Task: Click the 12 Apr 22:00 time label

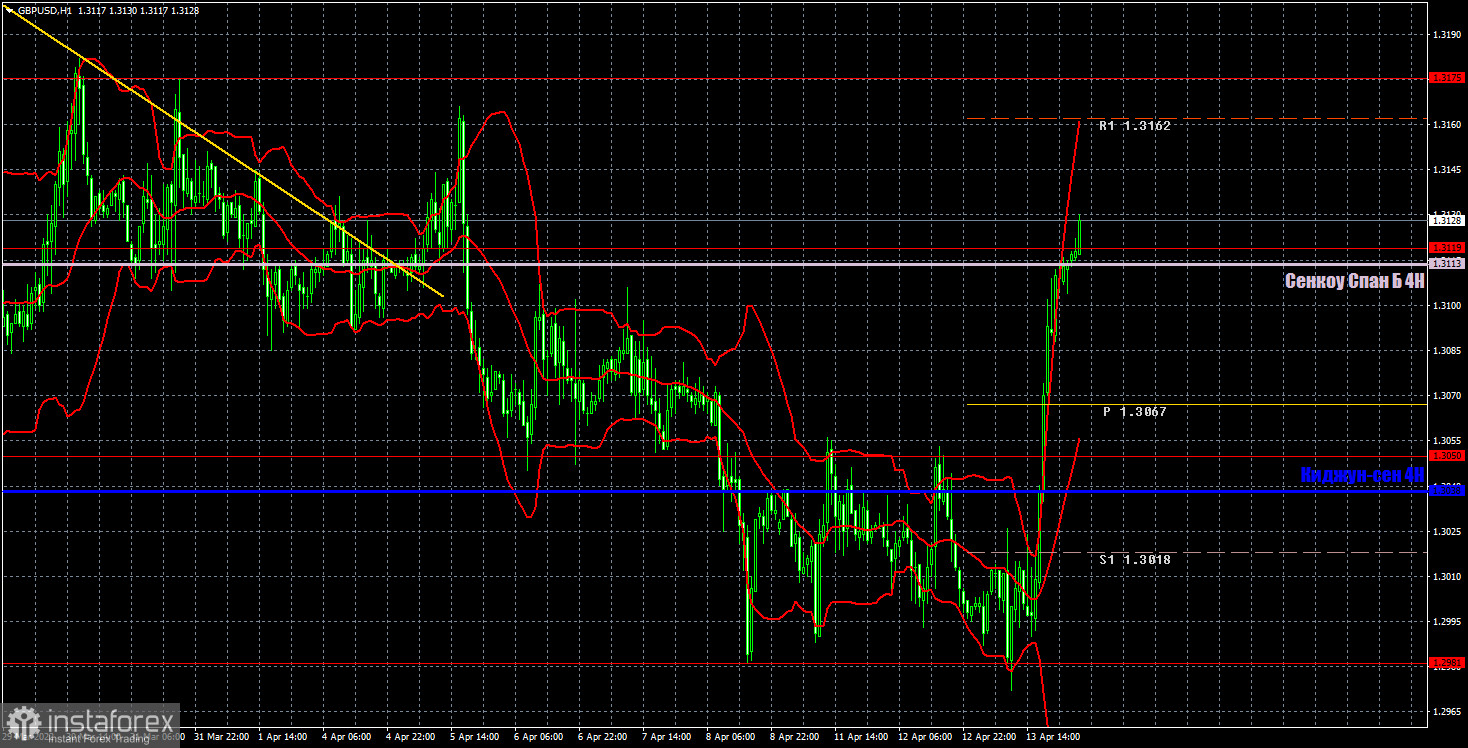Action: [x=987, y=737]
